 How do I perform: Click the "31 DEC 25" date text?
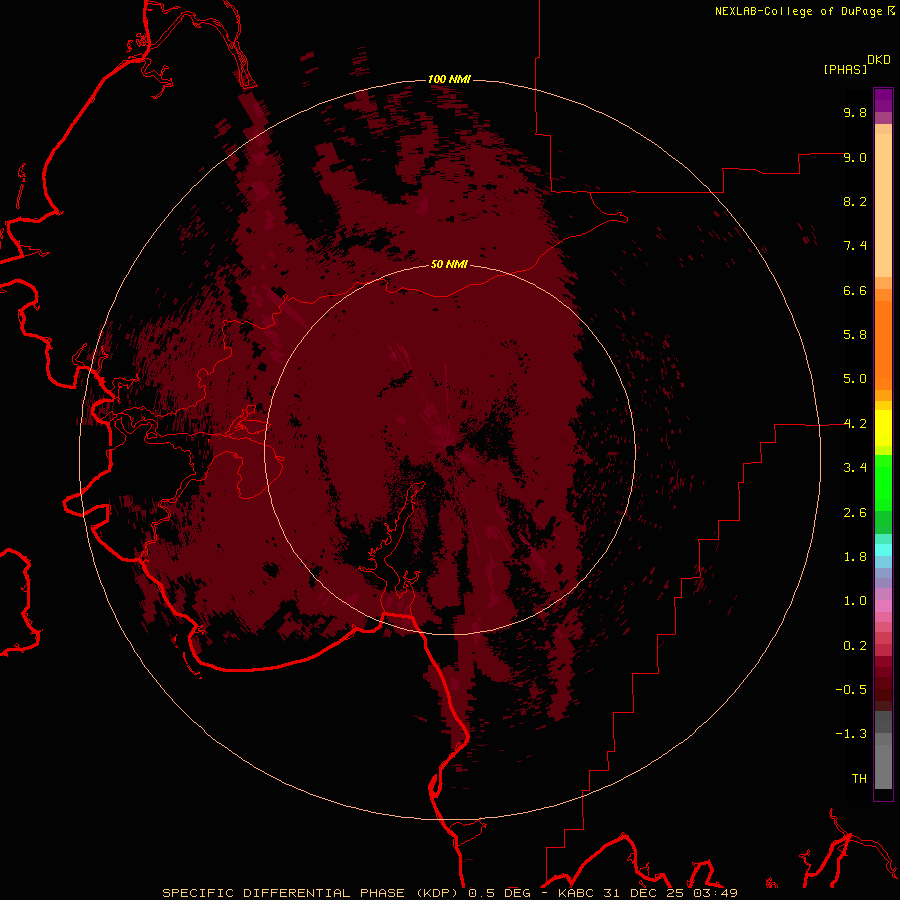[645, 893]
